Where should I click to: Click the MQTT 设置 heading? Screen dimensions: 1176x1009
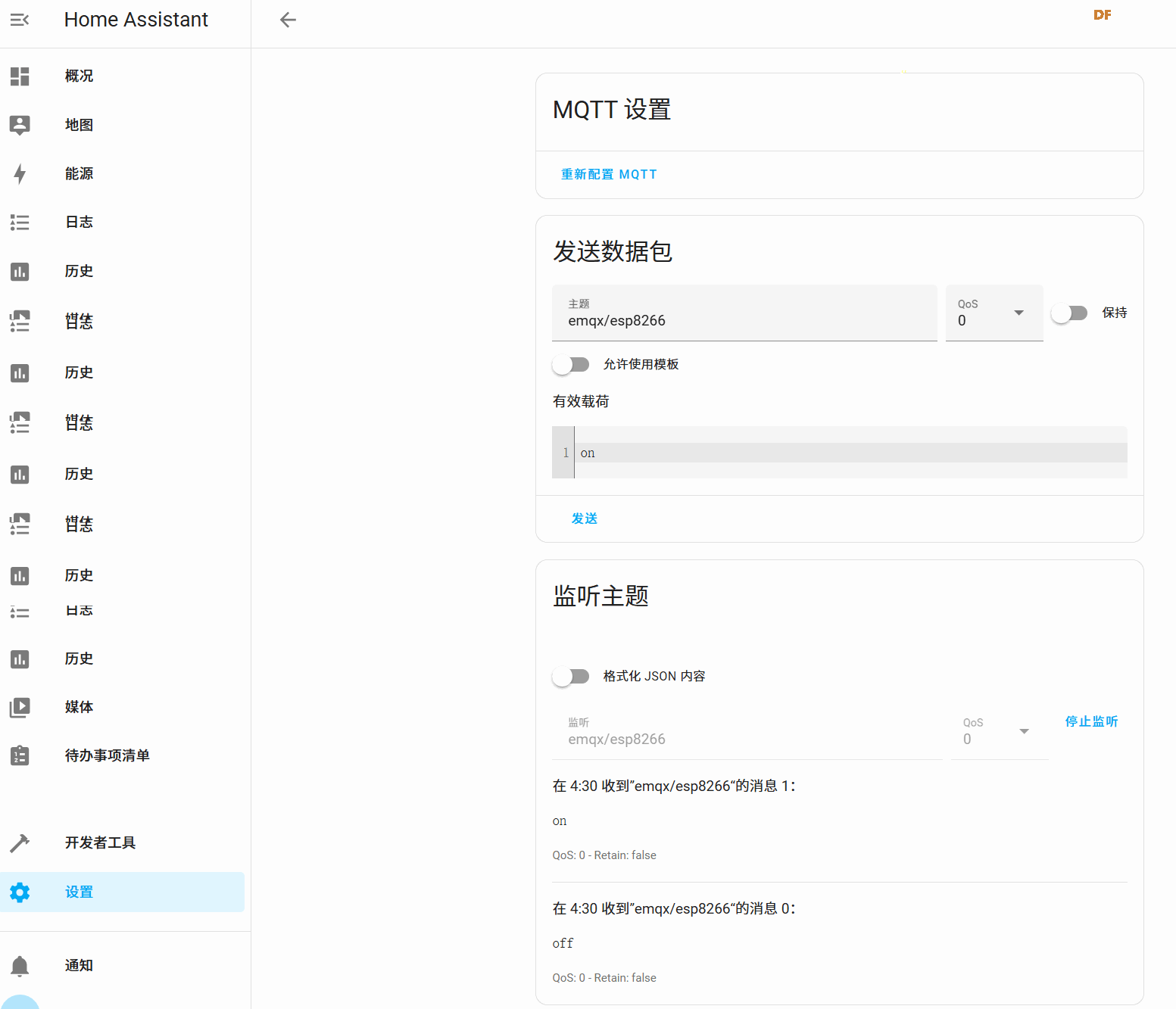click(x=612, y=110)
